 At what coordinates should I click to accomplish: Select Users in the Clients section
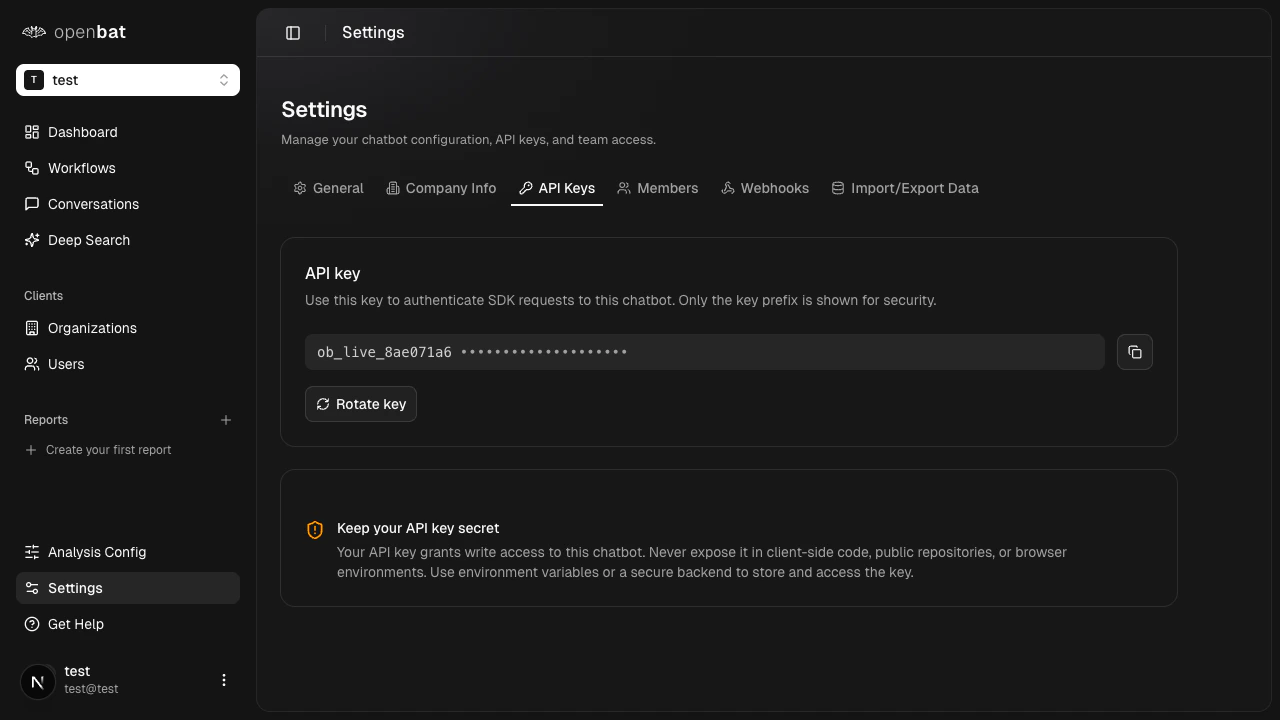(66, 364)
